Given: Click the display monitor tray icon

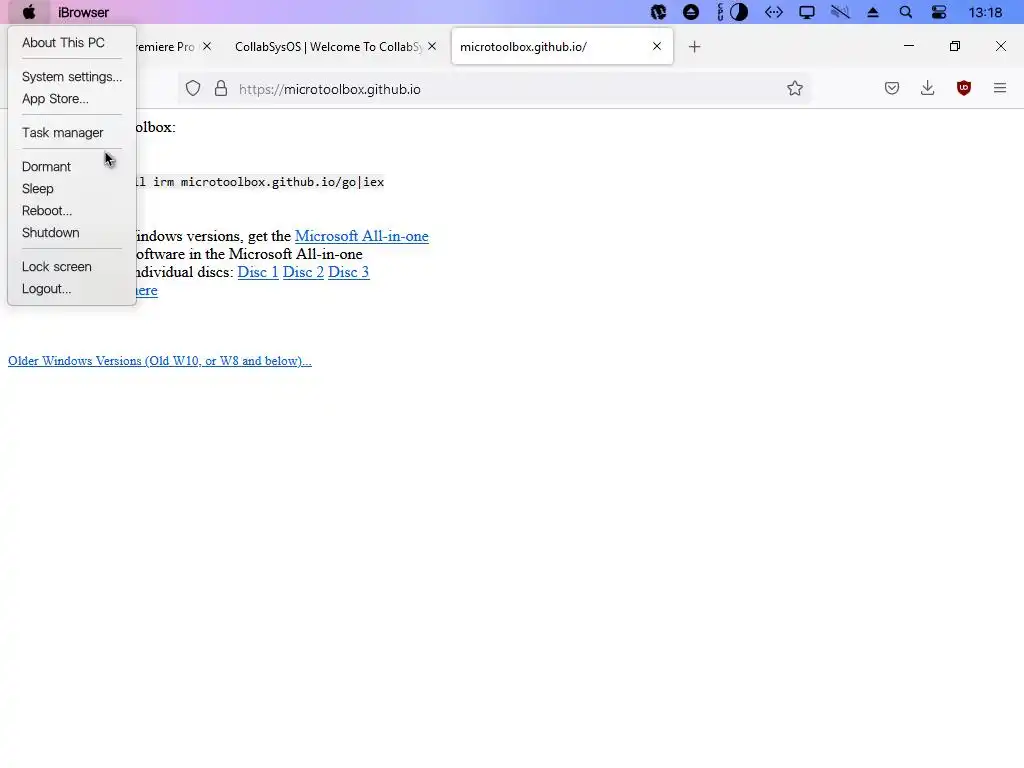Looking at the screenshot, I should tap(807, 12).
